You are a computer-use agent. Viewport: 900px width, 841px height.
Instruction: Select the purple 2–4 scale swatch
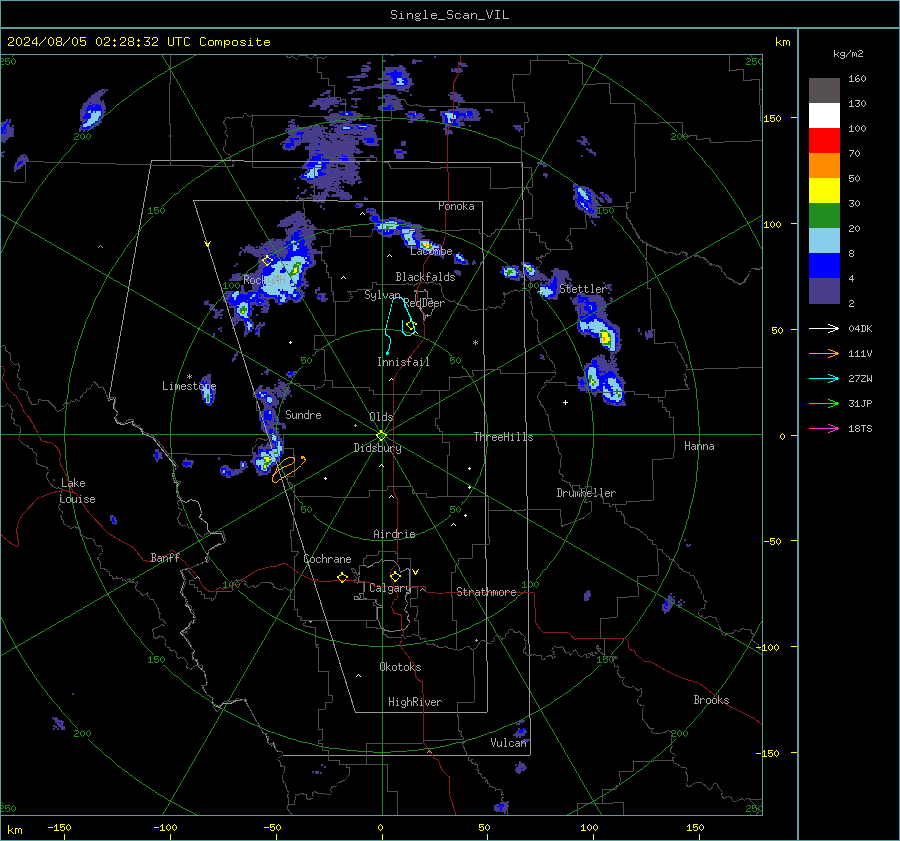pos(824,290)
